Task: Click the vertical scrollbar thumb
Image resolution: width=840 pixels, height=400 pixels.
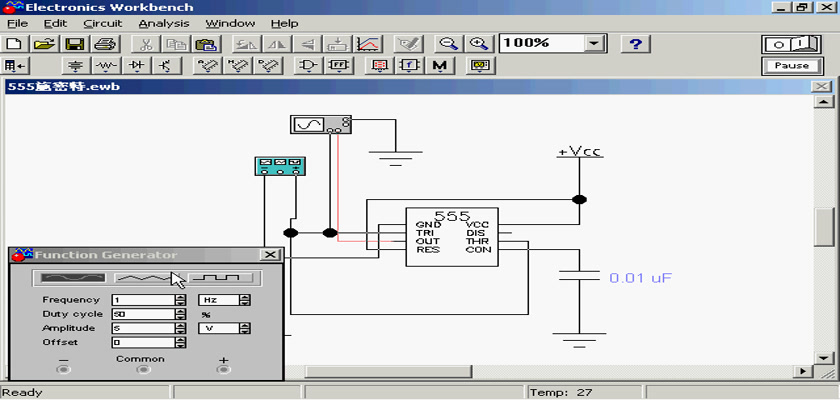Action: [x=822, y=227]
